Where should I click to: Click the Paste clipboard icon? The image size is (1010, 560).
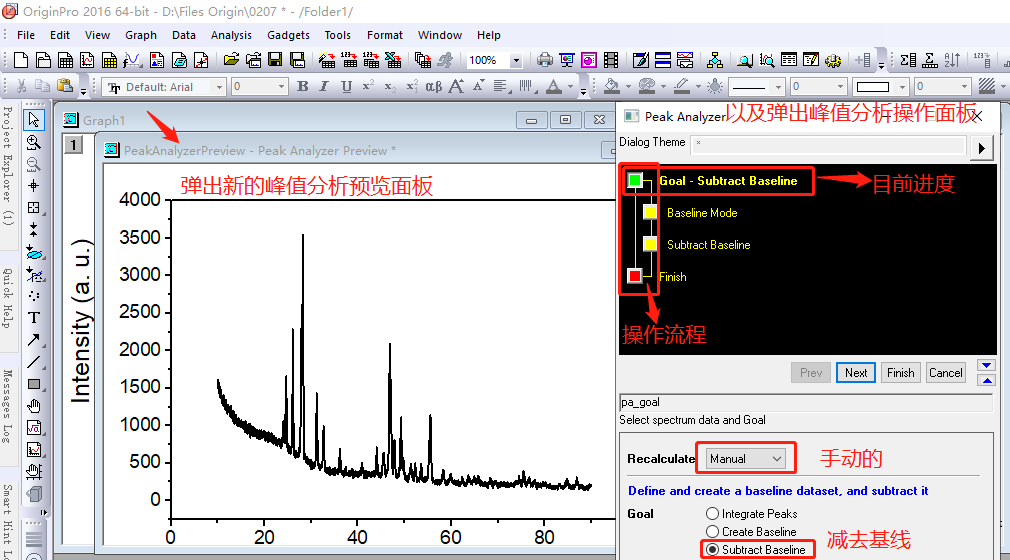pos(64,86)
